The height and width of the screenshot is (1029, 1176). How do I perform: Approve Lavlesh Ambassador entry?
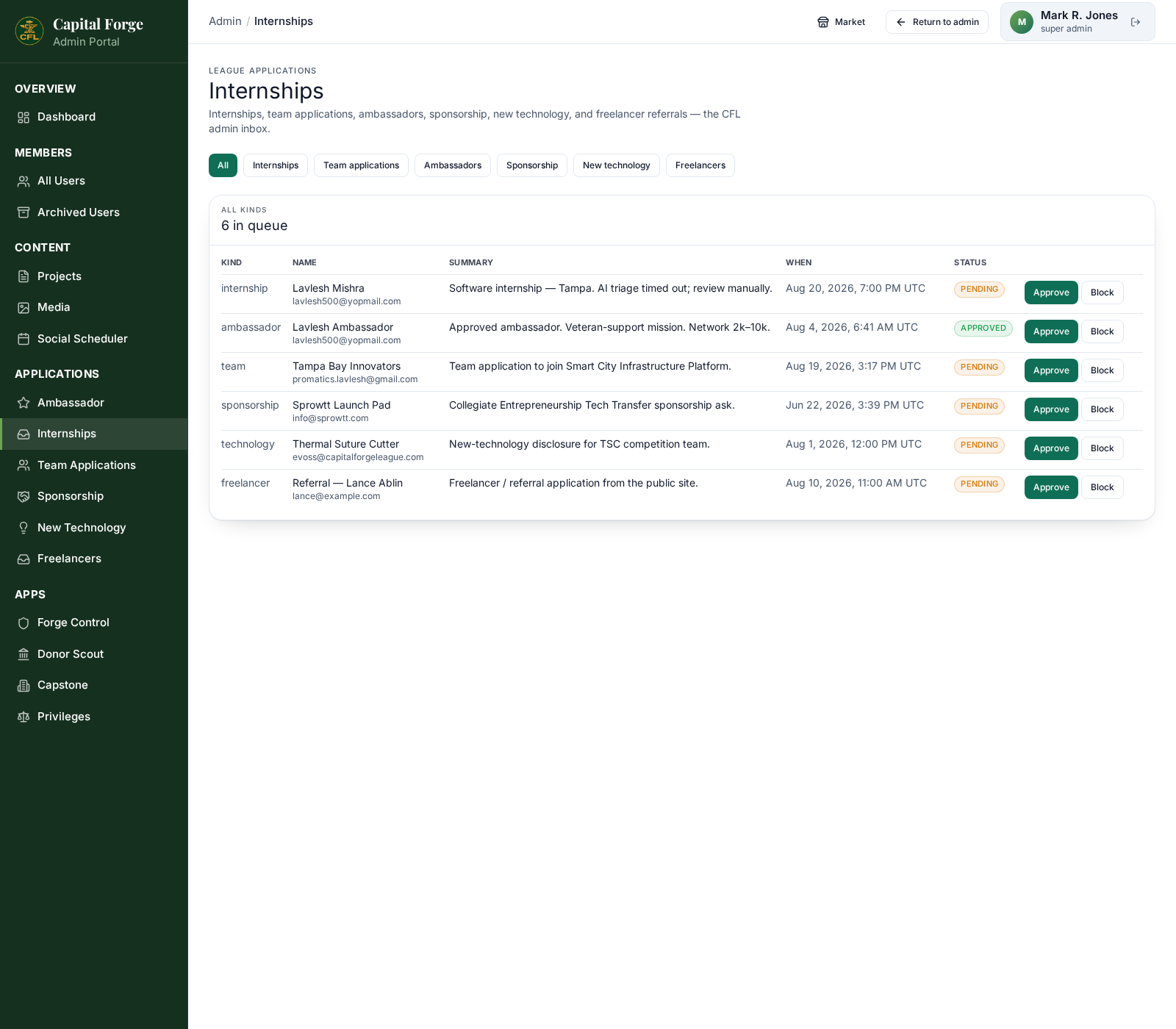[x=1051, y=331]
